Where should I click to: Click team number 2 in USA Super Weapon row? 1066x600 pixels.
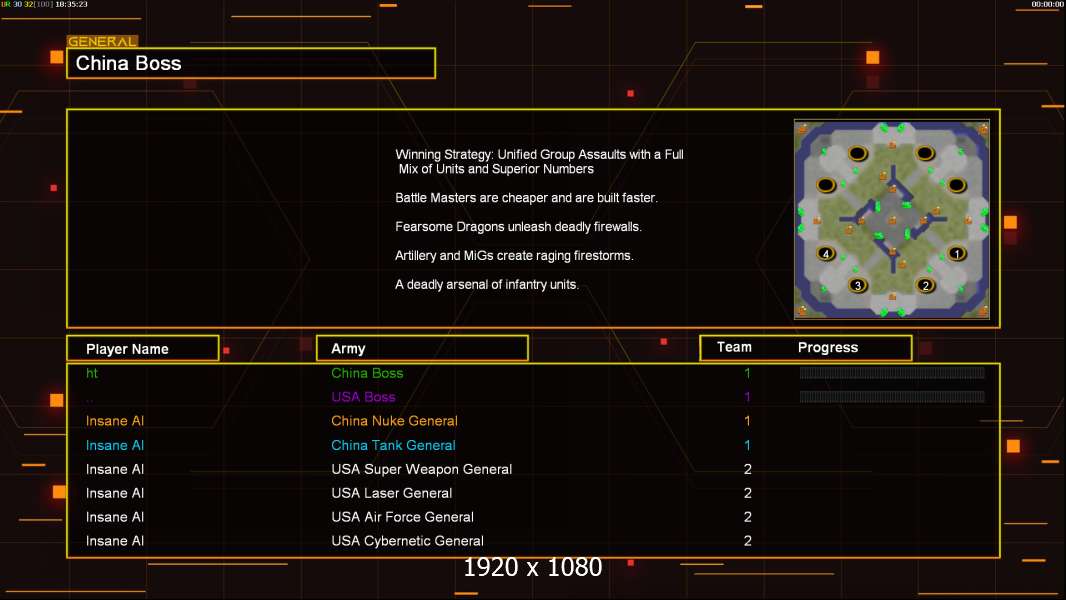pyautogui.click(x=748, y=469)
